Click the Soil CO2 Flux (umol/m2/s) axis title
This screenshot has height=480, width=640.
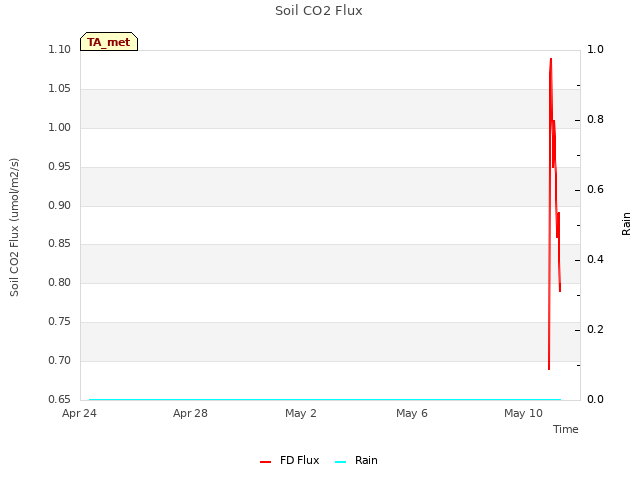(x=14, y=227)
